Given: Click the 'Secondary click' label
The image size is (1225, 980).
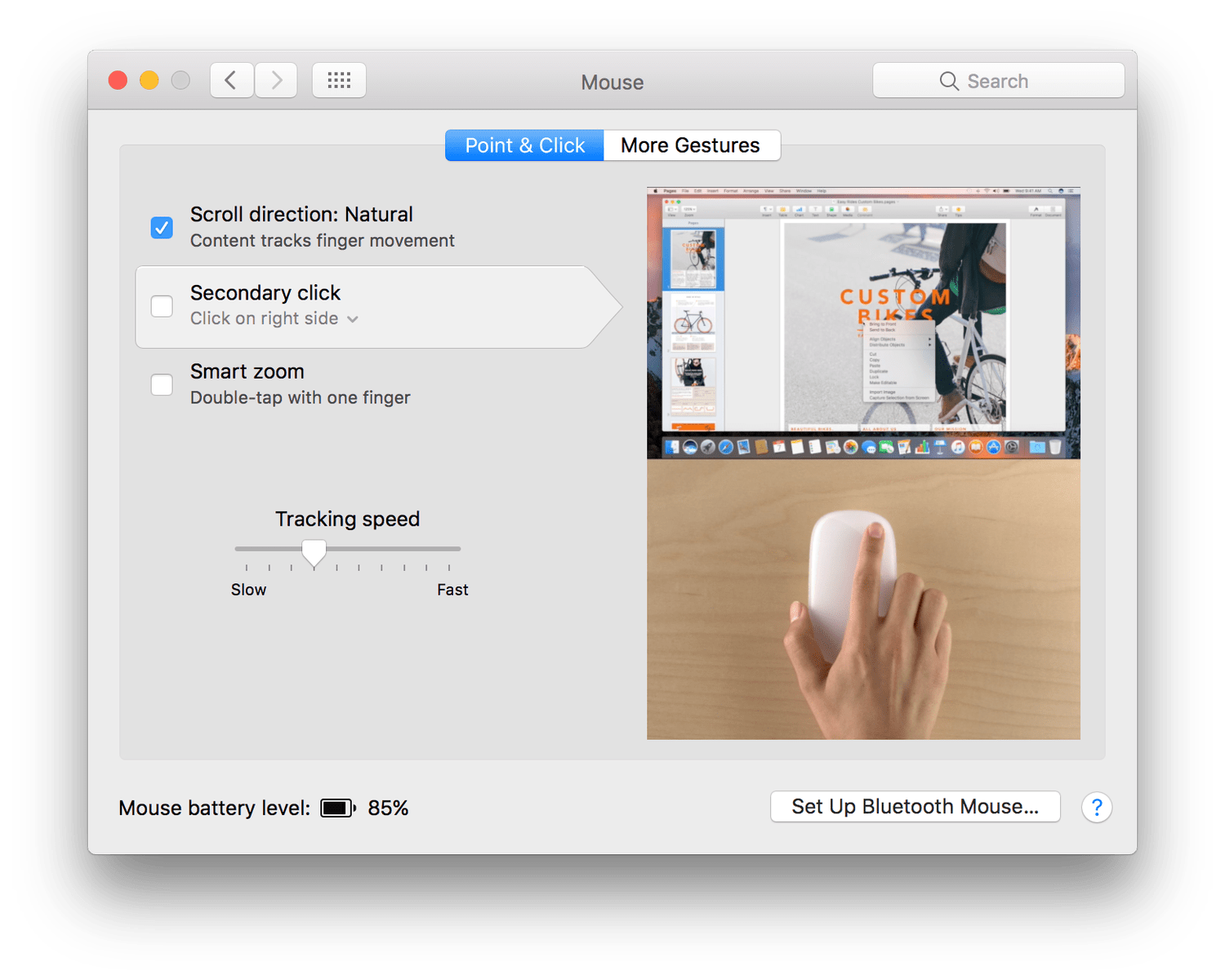Looking at the screenshot, I should [265, 293].
